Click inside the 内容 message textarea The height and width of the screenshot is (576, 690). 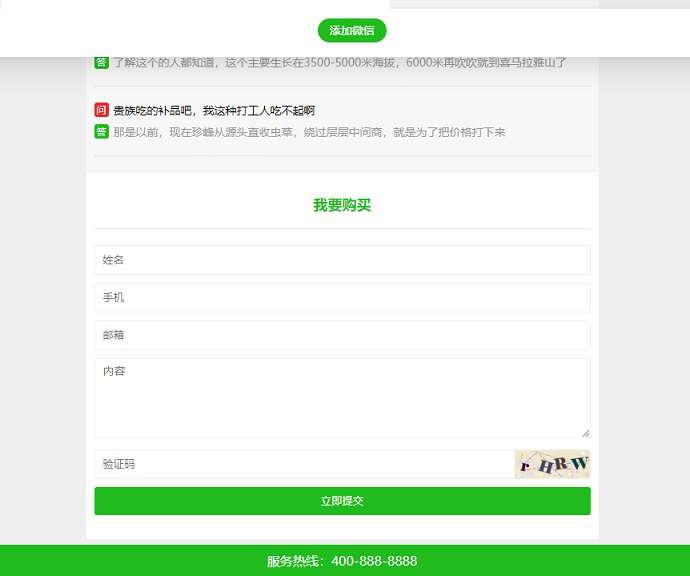pos(342,398)
